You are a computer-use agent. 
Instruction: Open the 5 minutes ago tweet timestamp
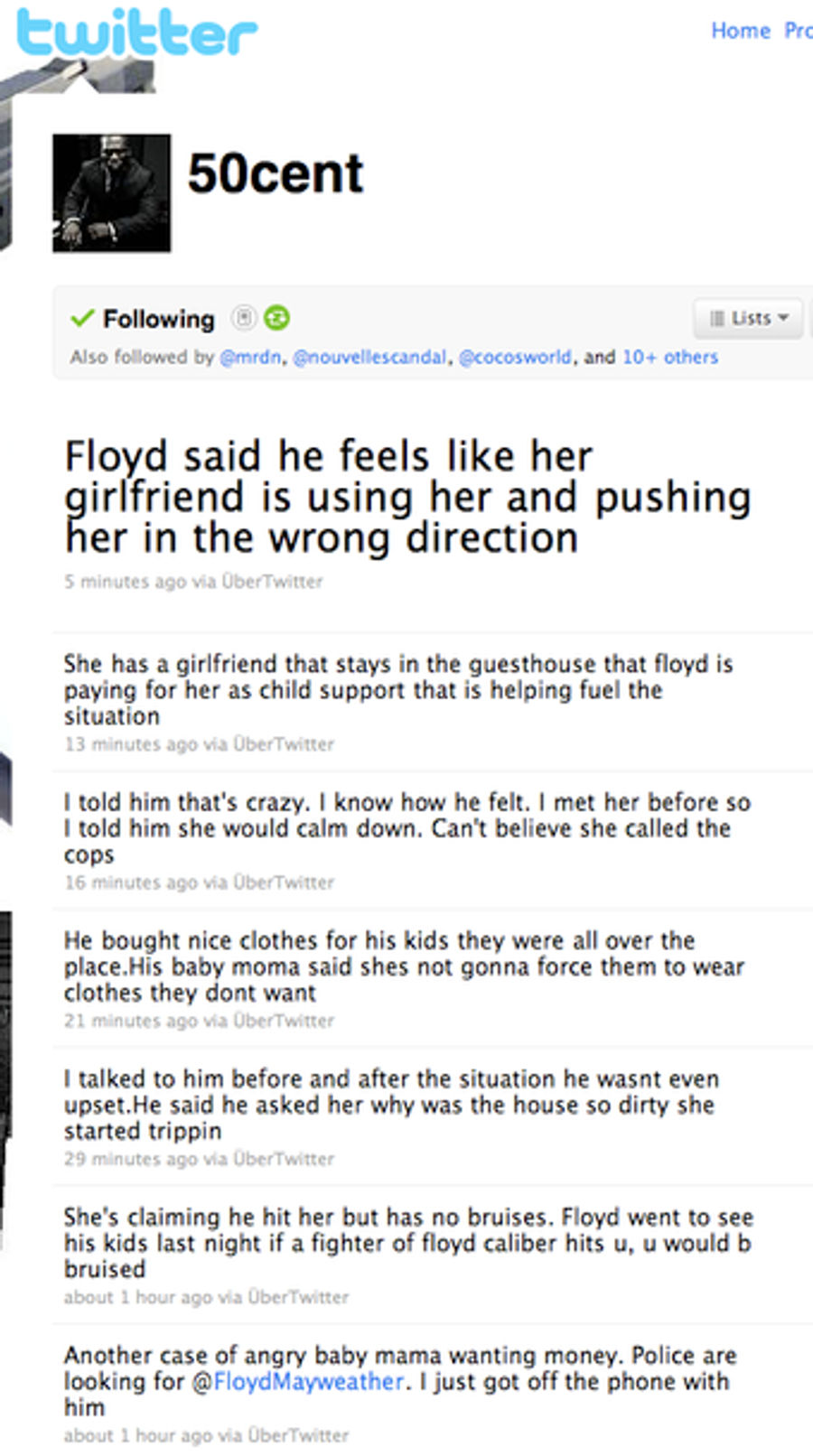coord(125,582)
